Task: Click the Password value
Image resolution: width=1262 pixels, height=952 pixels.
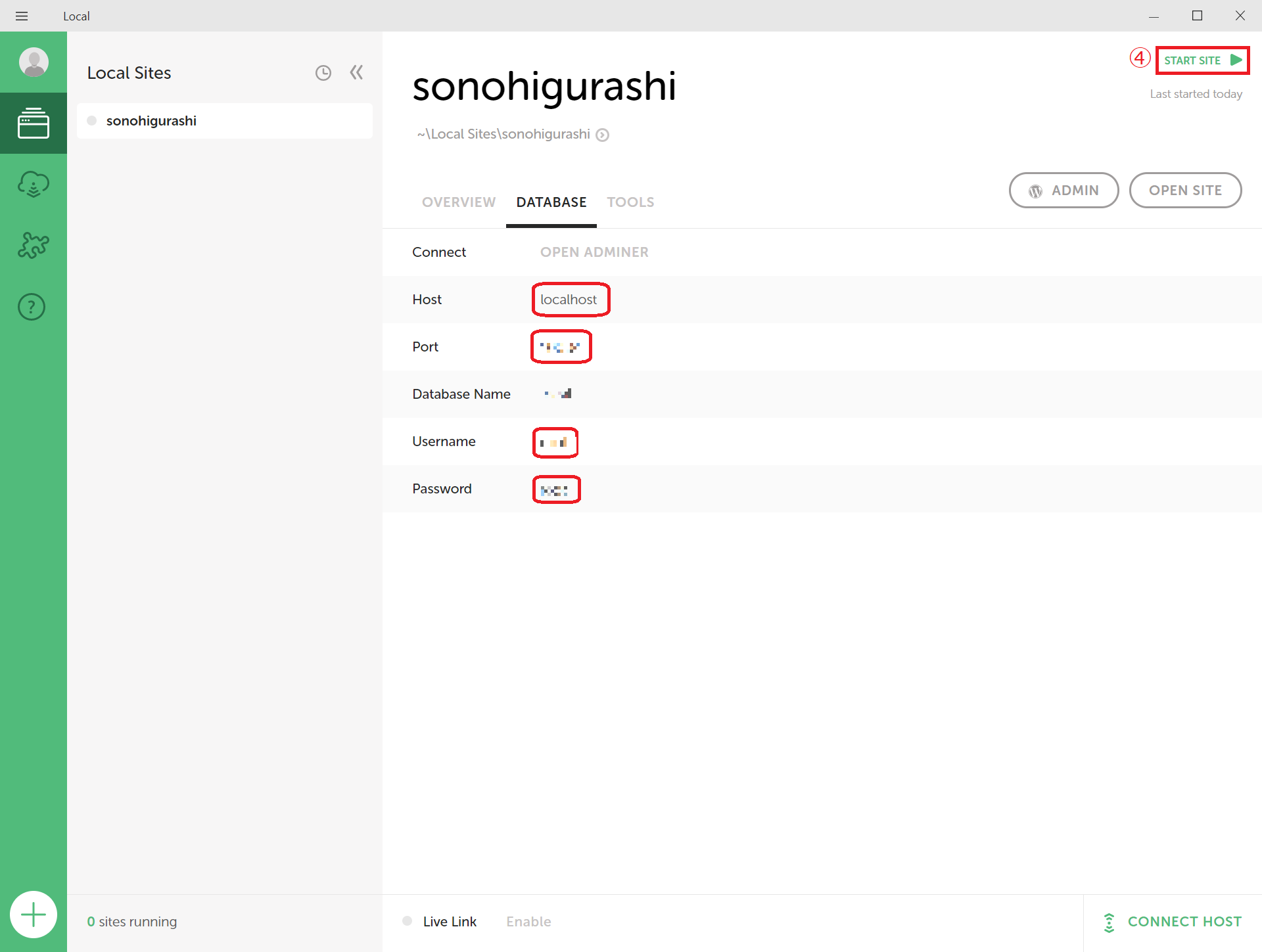Action: [x=554, y=490]
